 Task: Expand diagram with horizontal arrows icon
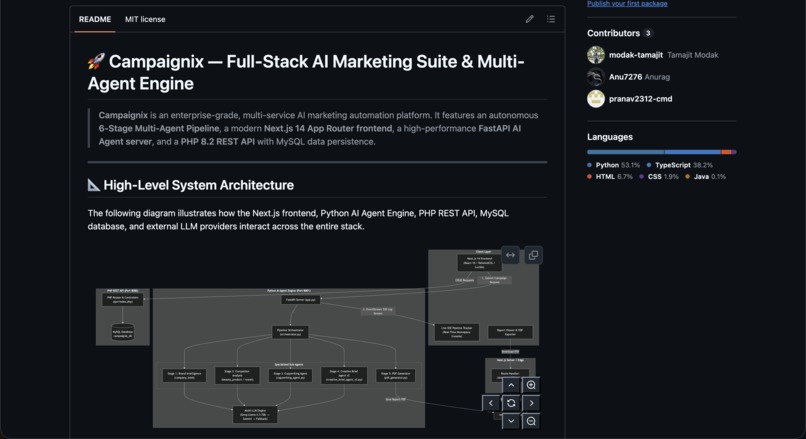coord(510,255)
